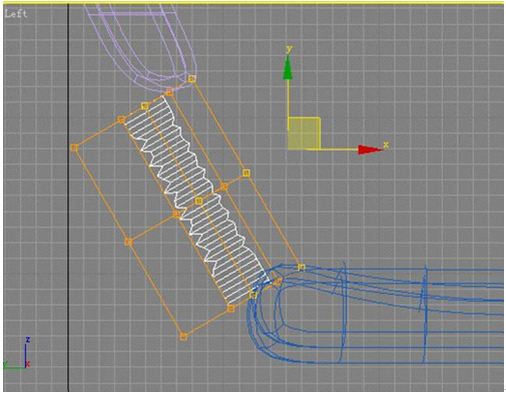Select the leftmost orange lattice control point
This screenshot has width=506, height=395.
75,147
